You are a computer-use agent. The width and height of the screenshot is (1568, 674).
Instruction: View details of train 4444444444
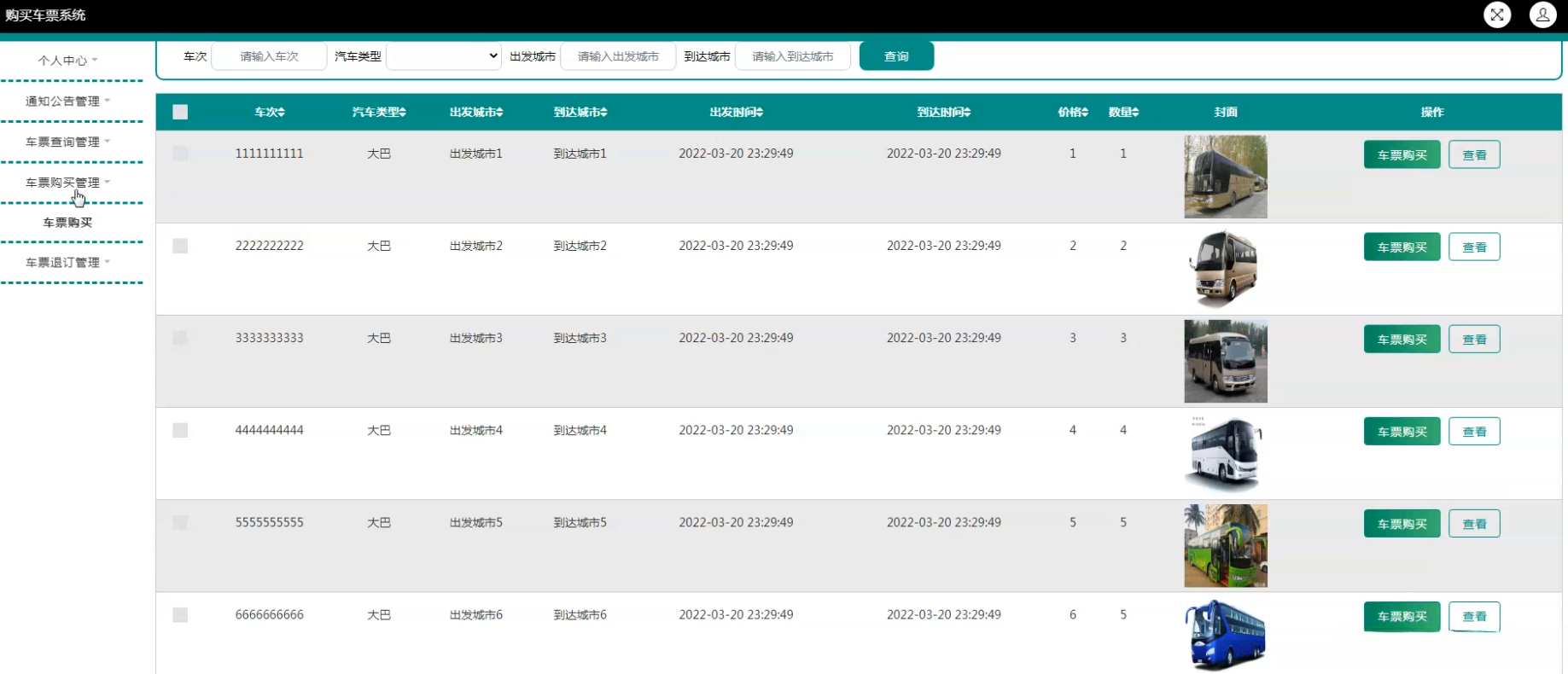(x=1474, y=431)
